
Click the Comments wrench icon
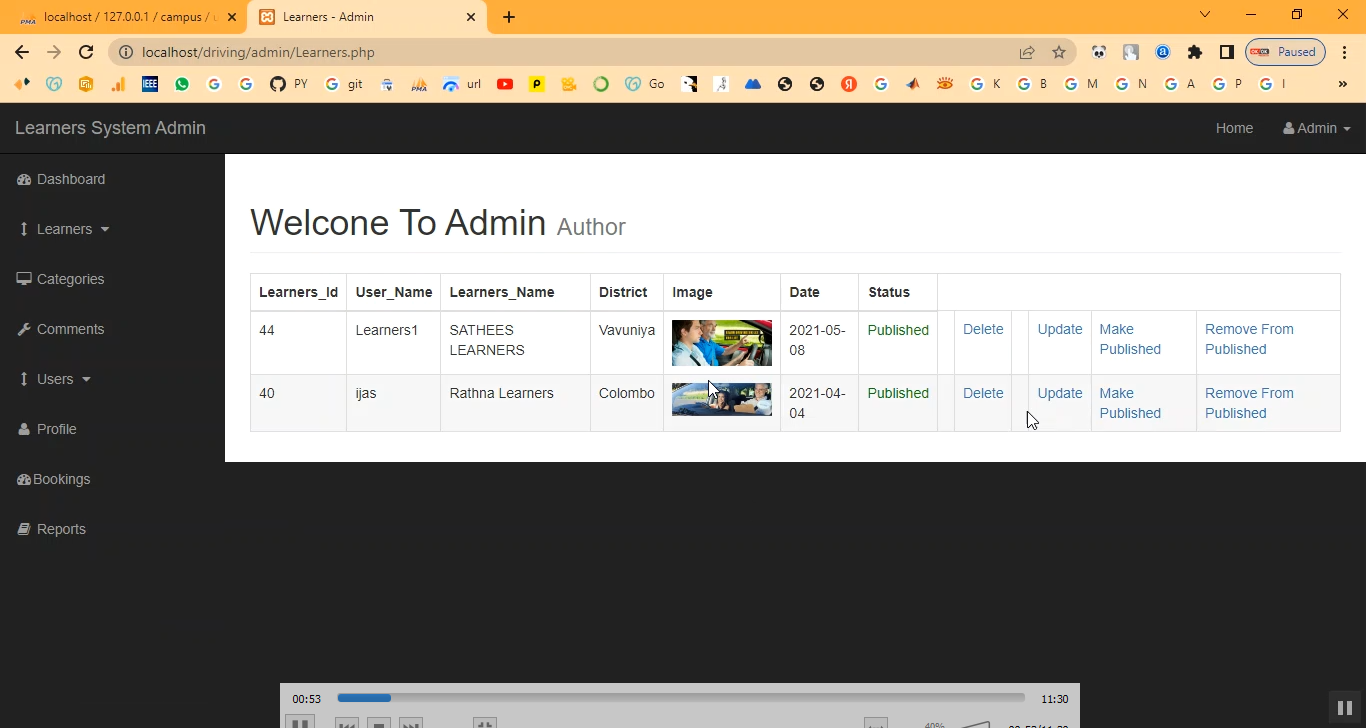24,329
